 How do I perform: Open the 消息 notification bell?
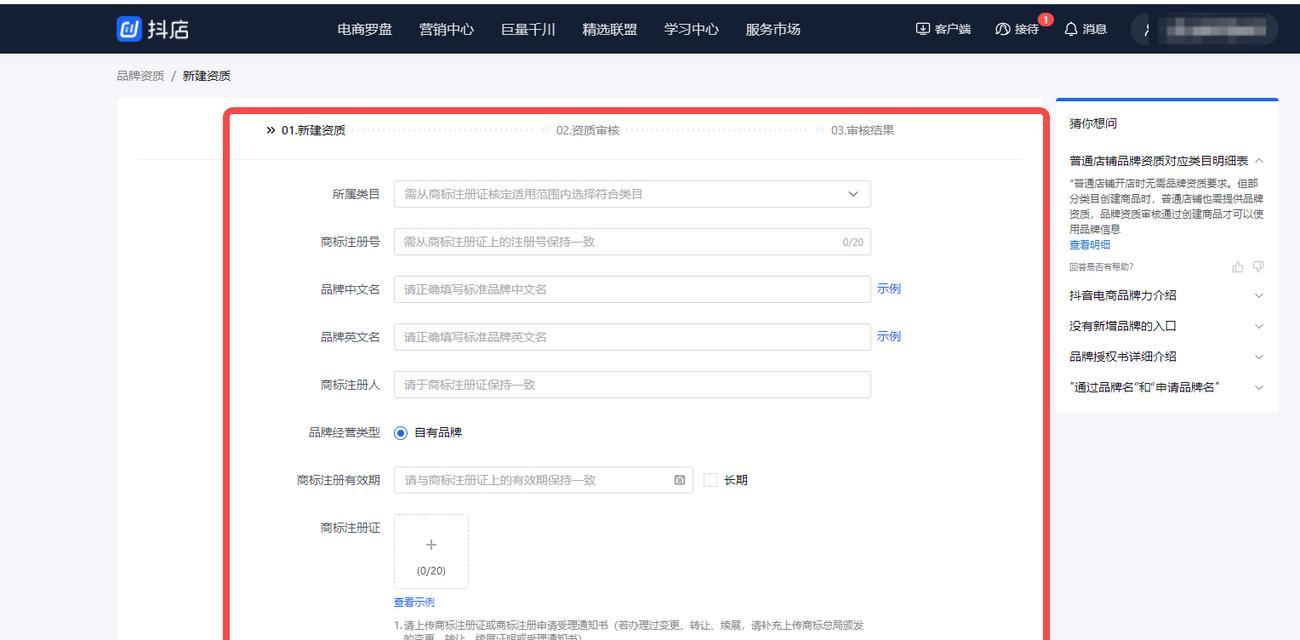1071,29
